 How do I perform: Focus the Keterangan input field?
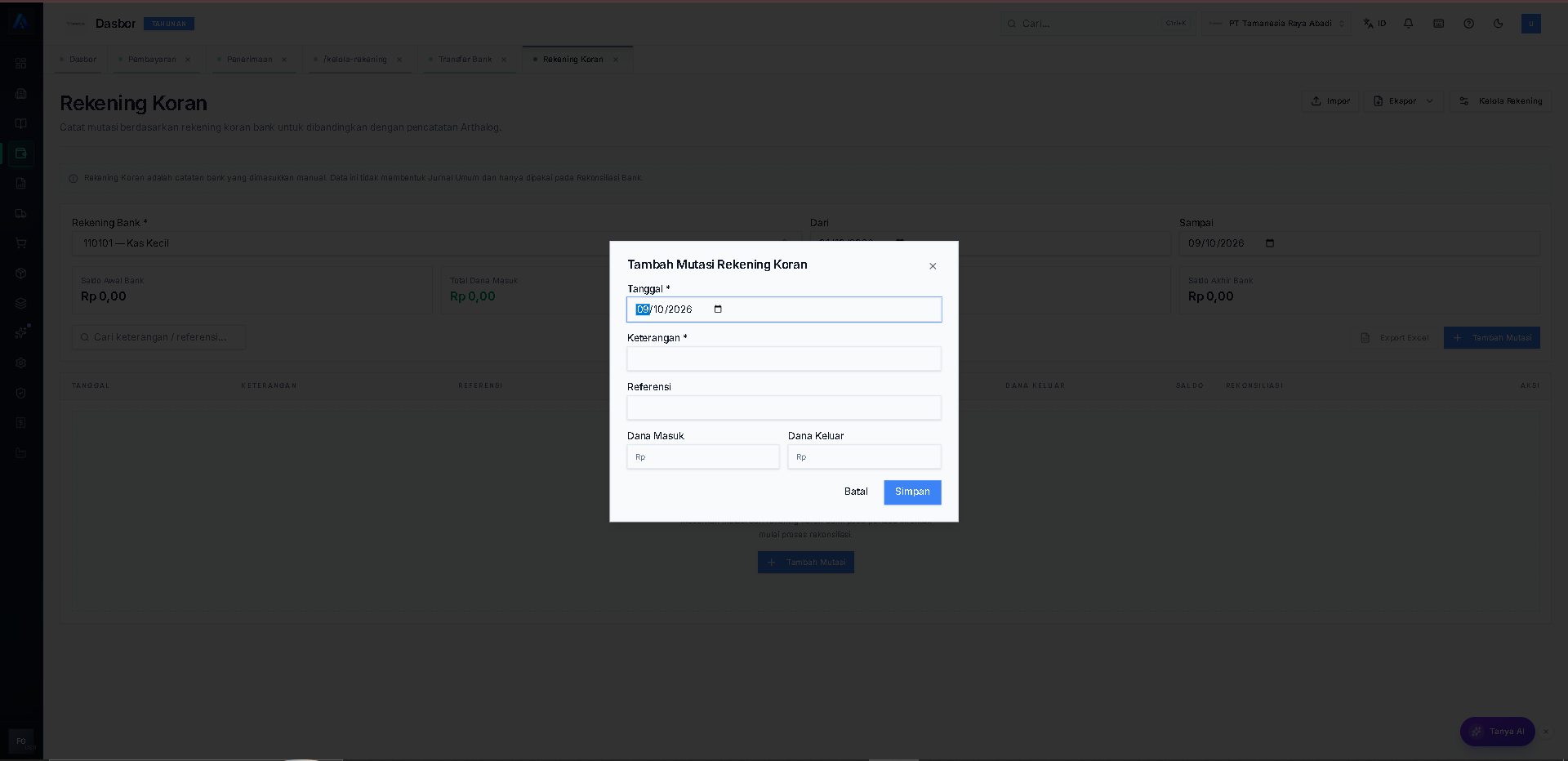[784, 358]
